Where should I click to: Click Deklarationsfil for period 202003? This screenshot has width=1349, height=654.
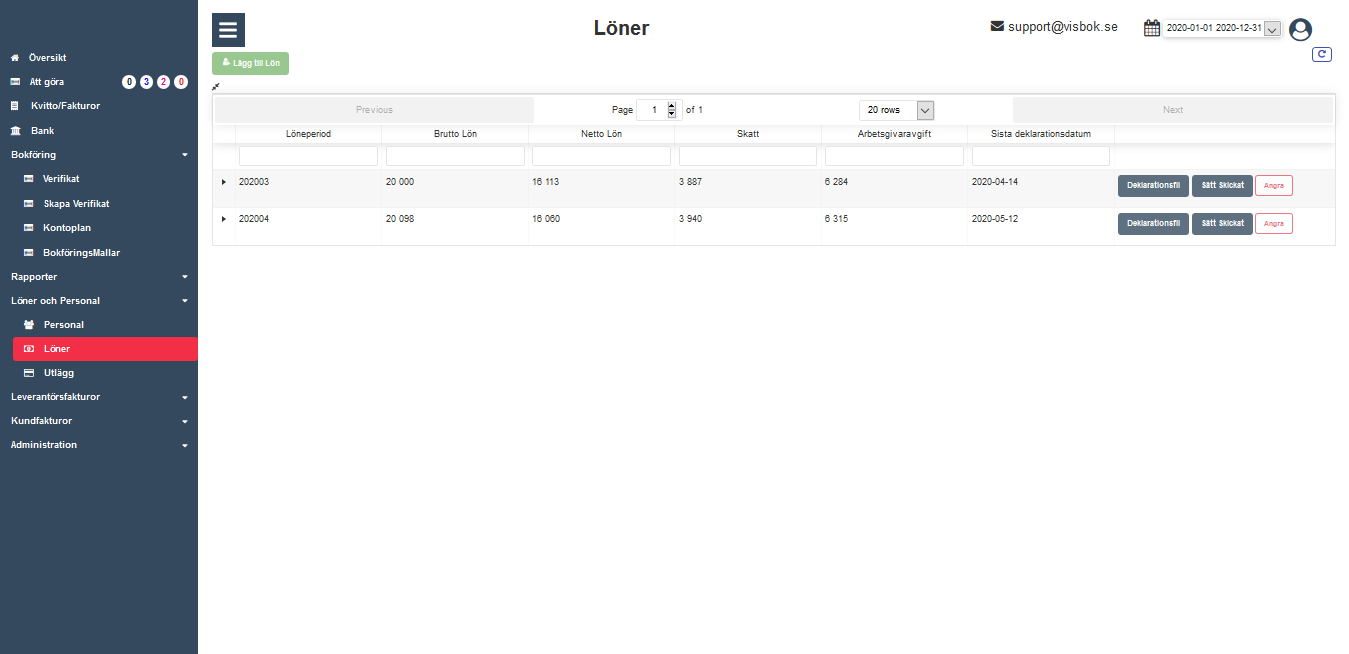pos(1153,186)
